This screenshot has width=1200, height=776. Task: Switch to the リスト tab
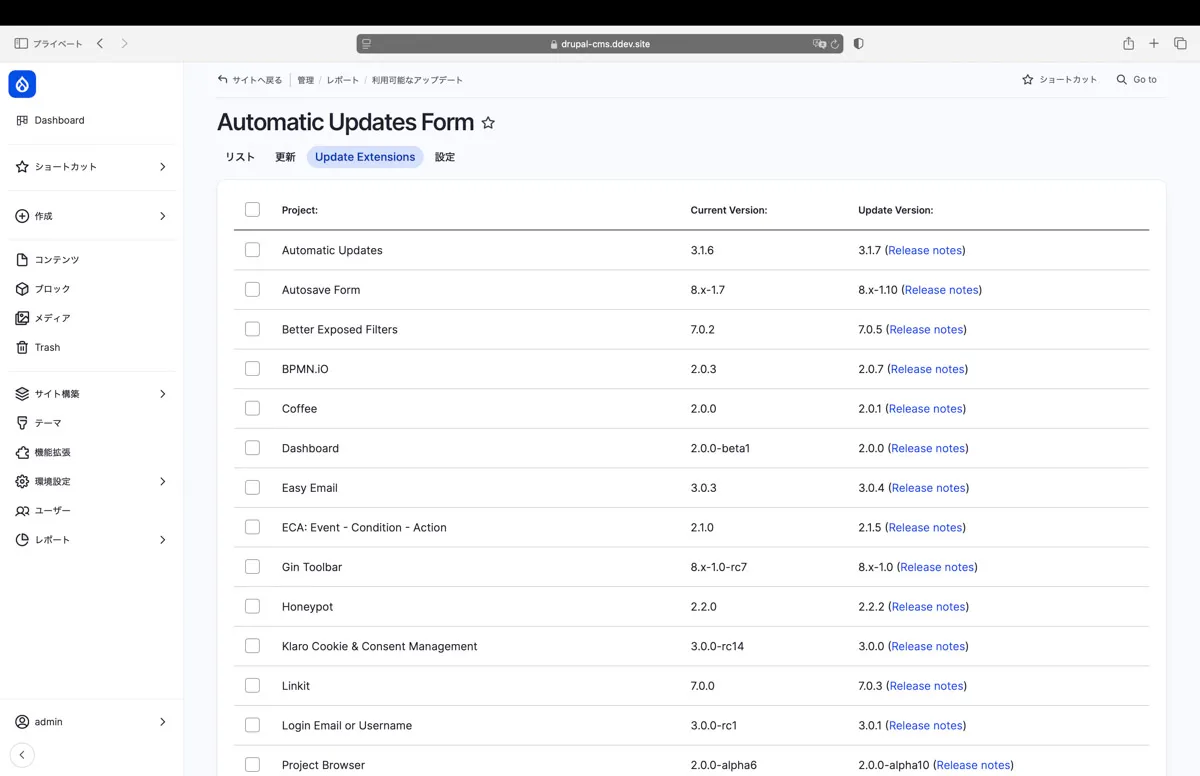tap(240, 157)
